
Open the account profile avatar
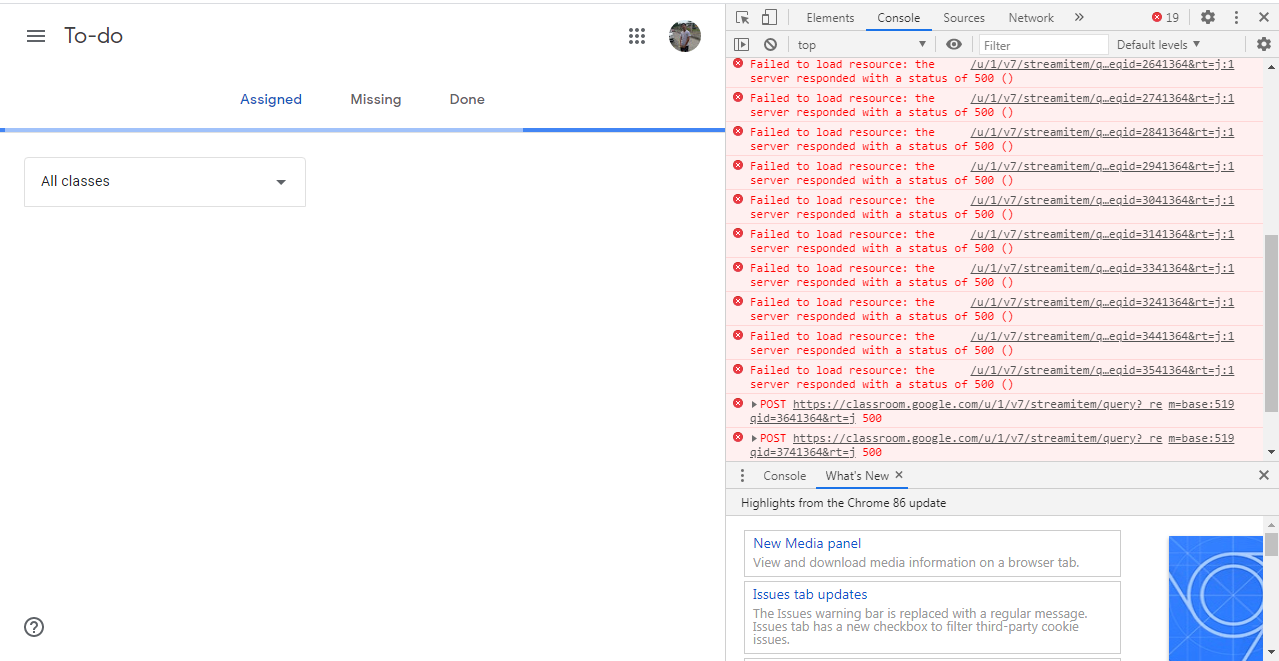[685, 36]
